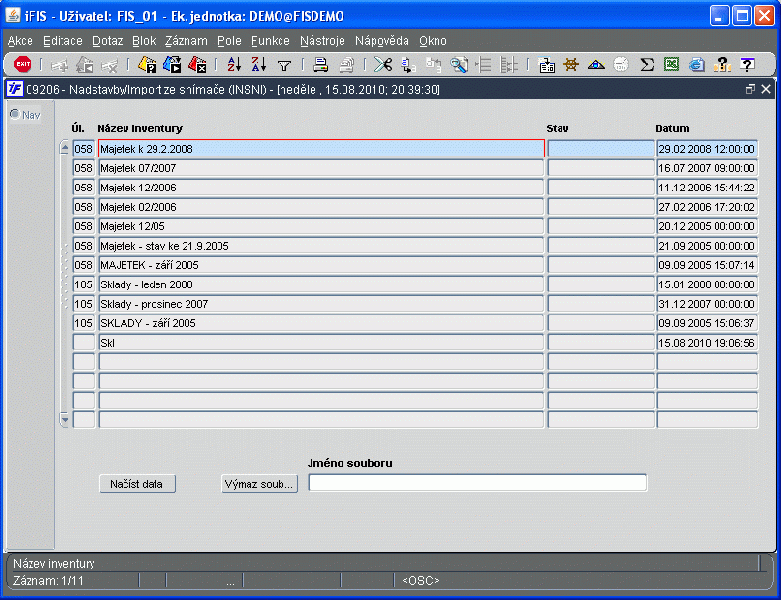Sort ascending with the A-Z icon
The height and width of the screenshot is (600, 781).
click(234, 65)
